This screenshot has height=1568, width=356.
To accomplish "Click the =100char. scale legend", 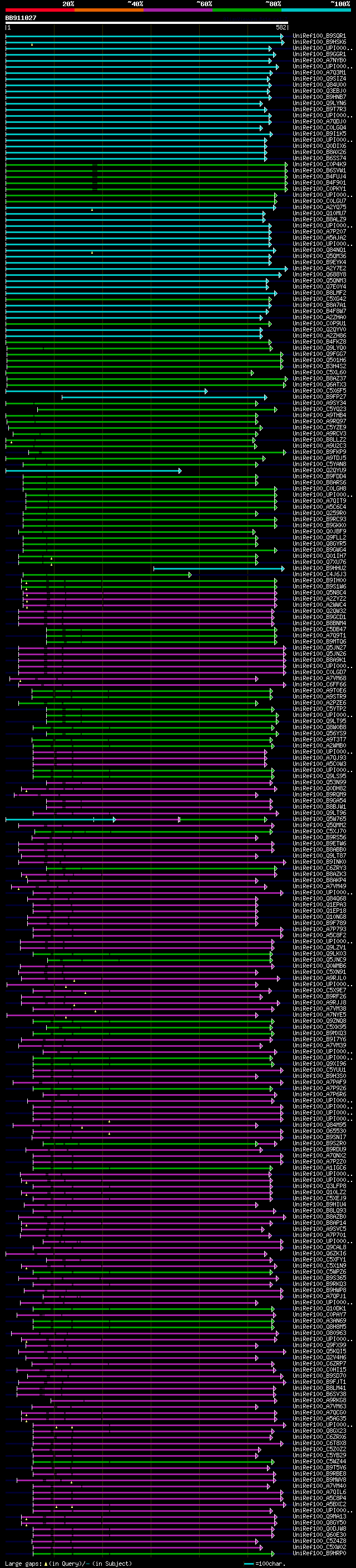I will [x=264, y=1563].
